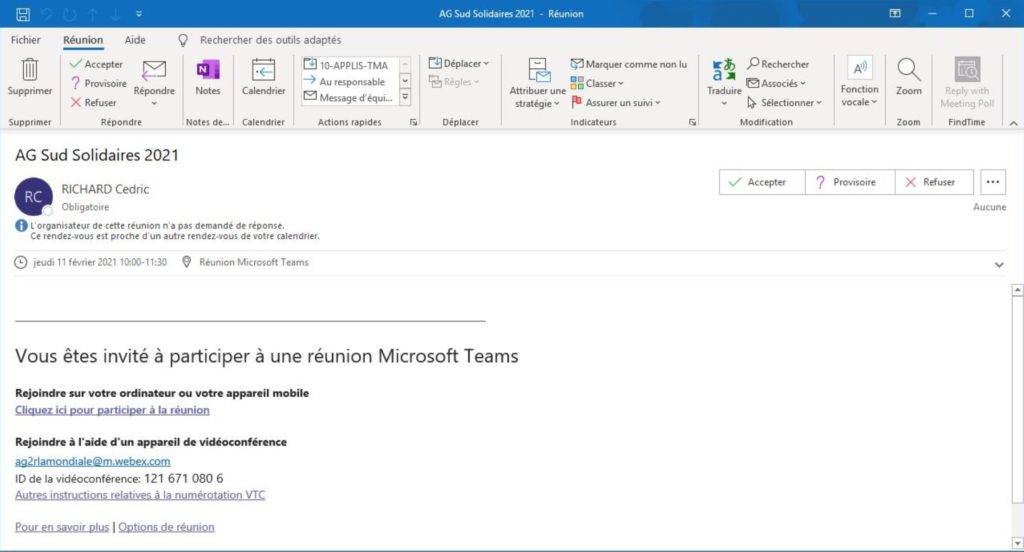Screen dimensions: 1024x552
Task: Click the Traduire translate icon
Action: tap(724, 70)
